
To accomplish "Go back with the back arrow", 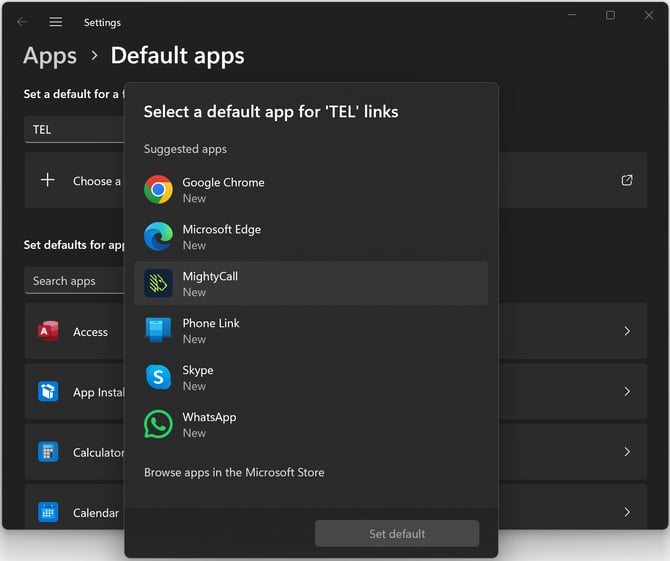I will 22,22.
